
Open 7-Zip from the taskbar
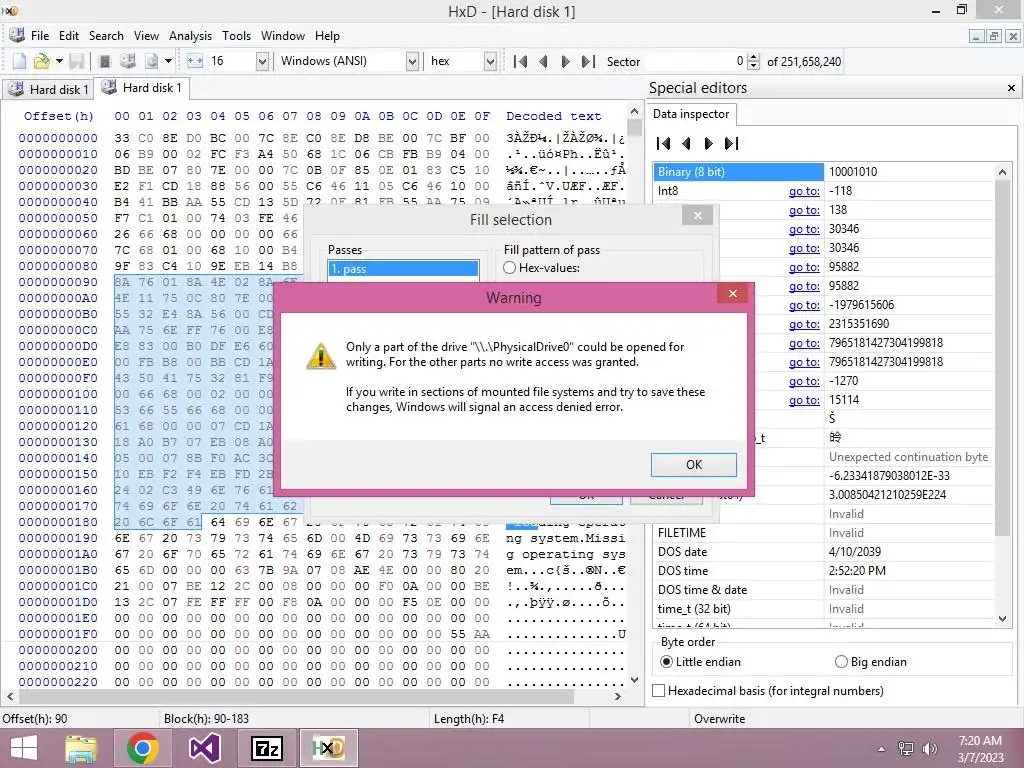[266, 748]
